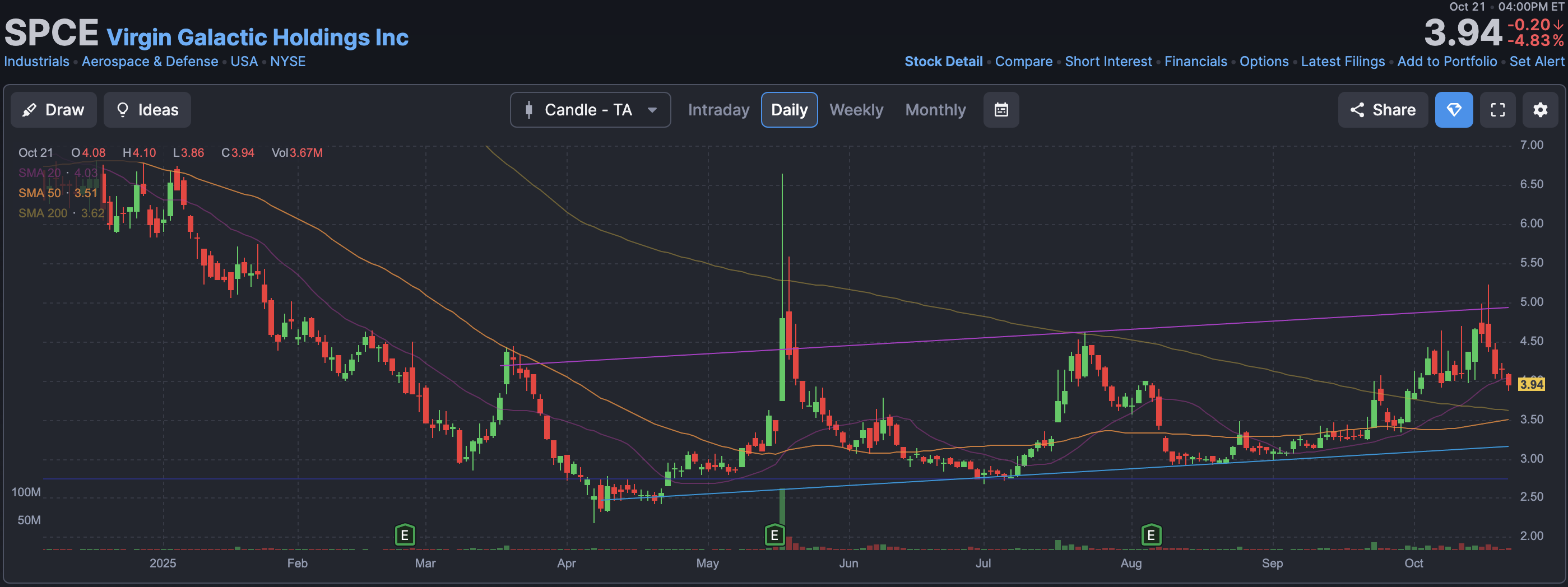1568x587 pixels.
Task: Click the O 4.08 open value
Action: [x=88, y=153]
